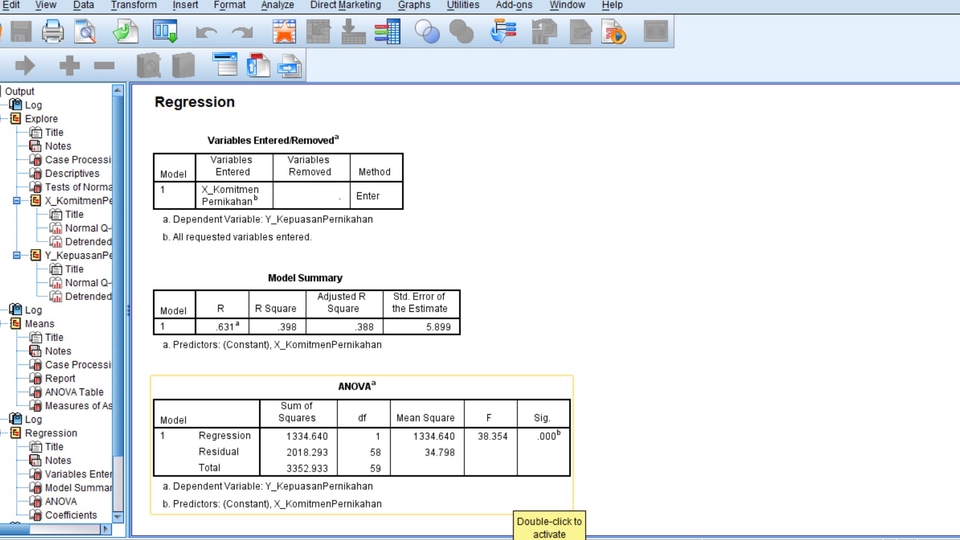Select Tests of Normality item in outline
Image resolution: width=960 pixels, height=540 pixels.
(x=78, y=187)
